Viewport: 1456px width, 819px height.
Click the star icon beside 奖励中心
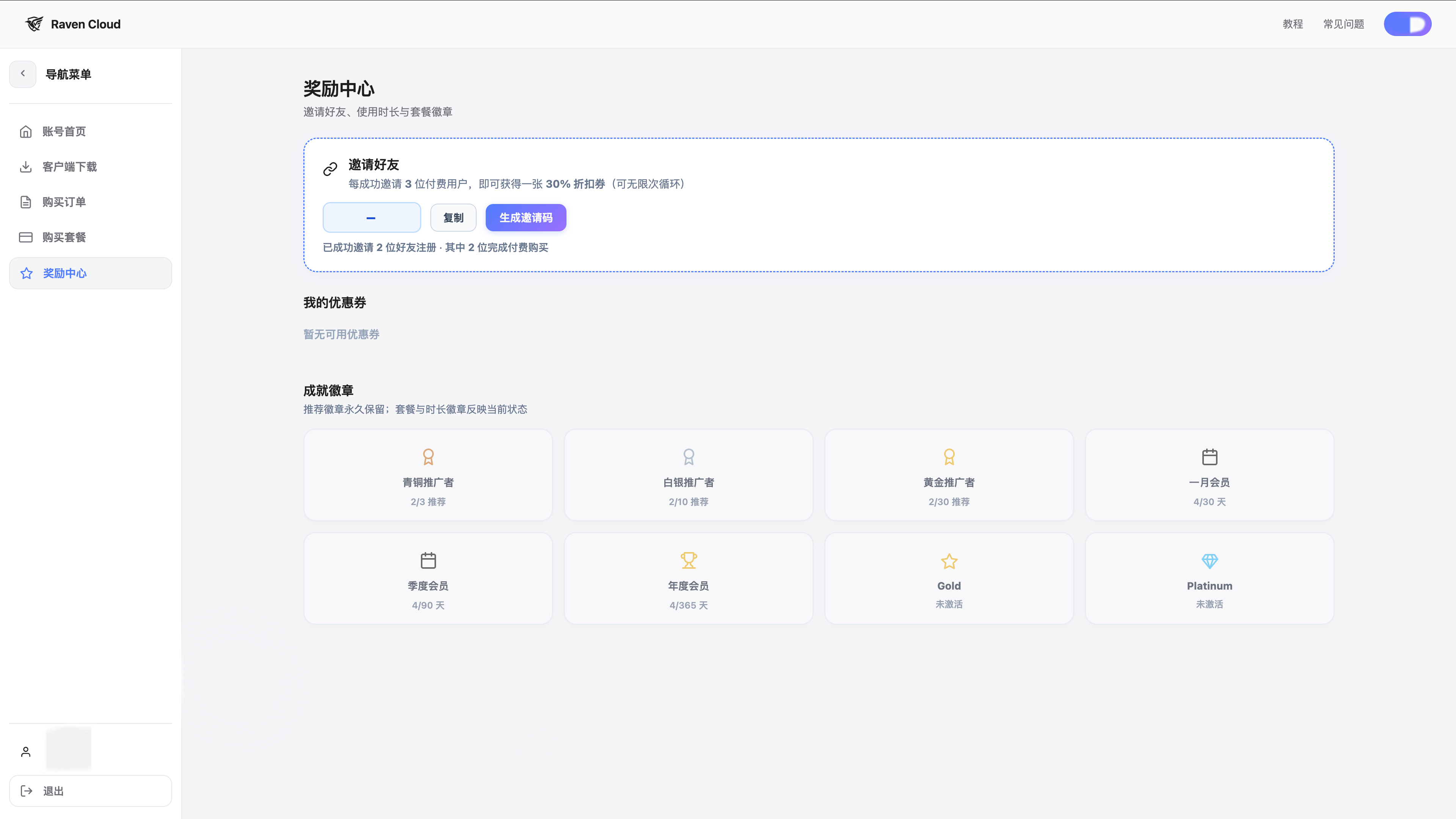tap(26, 273)
